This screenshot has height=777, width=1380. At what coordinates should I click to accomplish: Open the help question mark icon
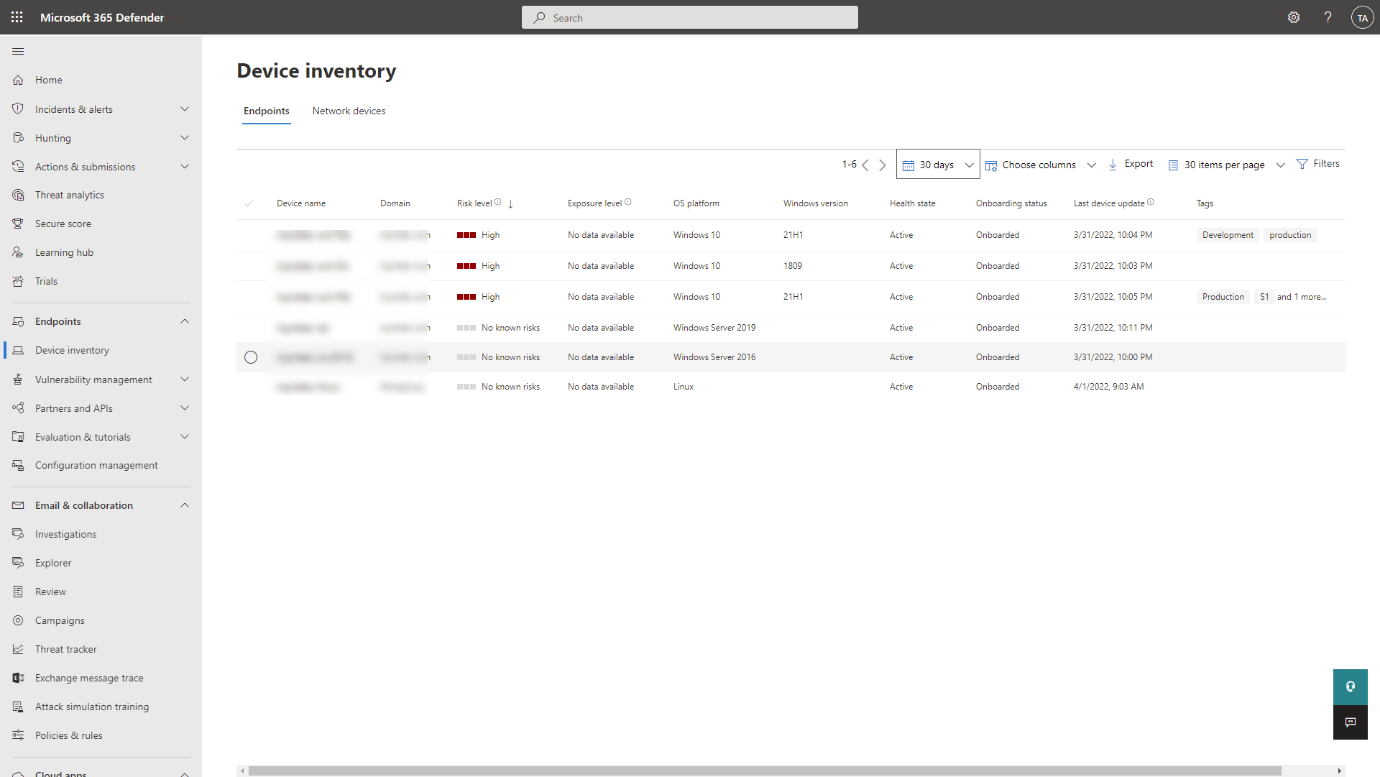click(x=1327, y=17)
